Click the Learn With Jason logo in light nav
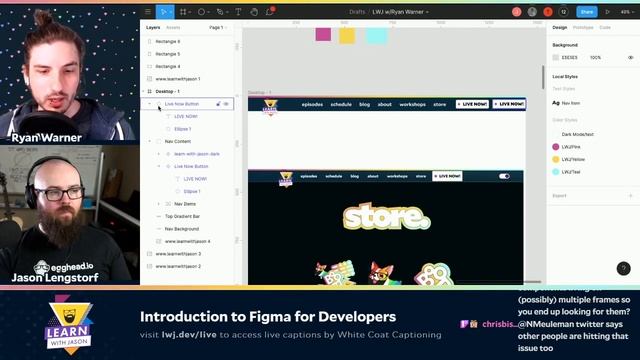 pos(270,107)
